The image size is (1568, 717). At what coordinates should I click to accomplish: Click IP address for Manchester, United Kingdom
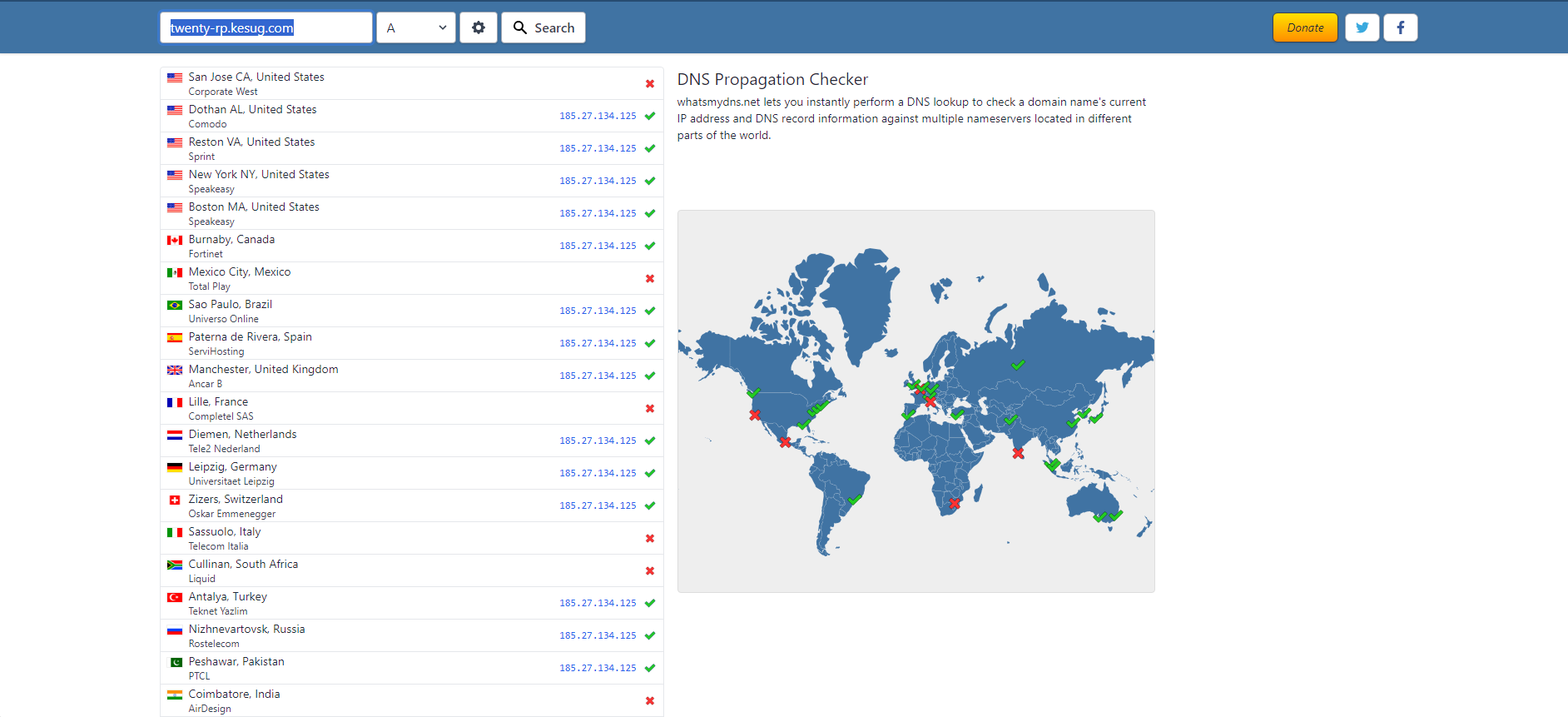tap(598, 376)
